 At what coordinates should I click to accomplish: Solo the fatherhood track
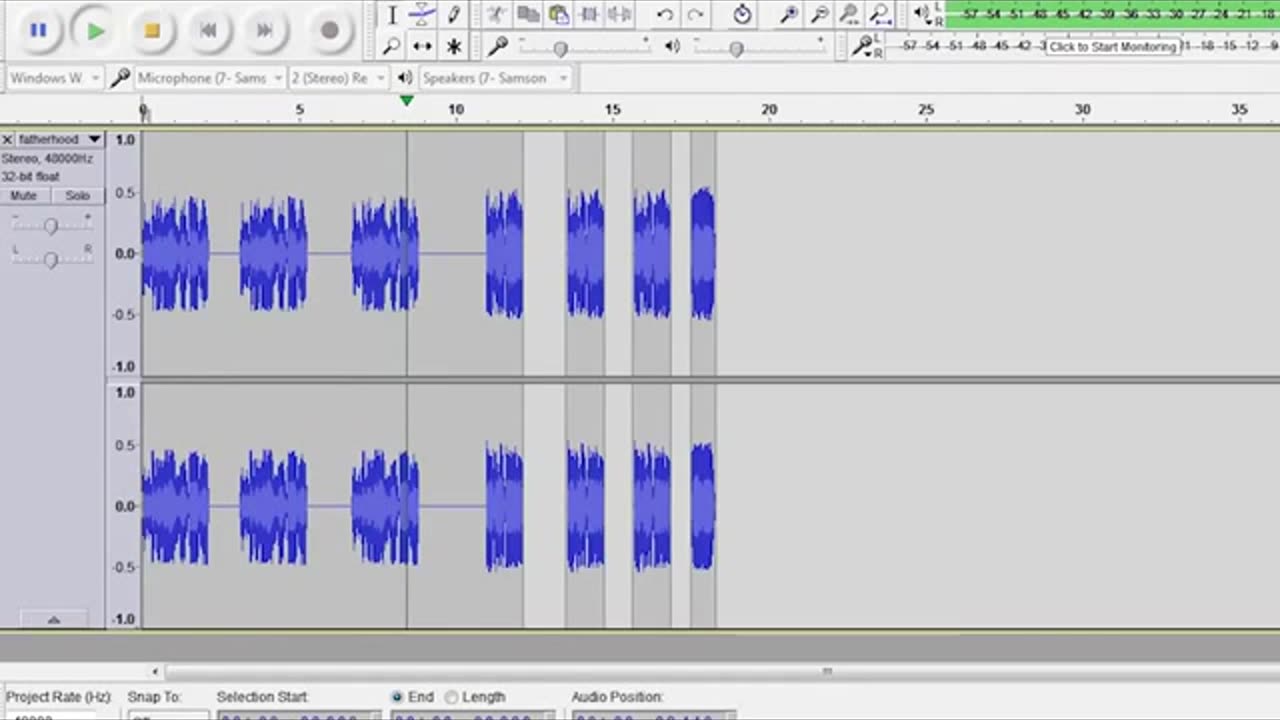pyautogui.click(x=77, y=196)
